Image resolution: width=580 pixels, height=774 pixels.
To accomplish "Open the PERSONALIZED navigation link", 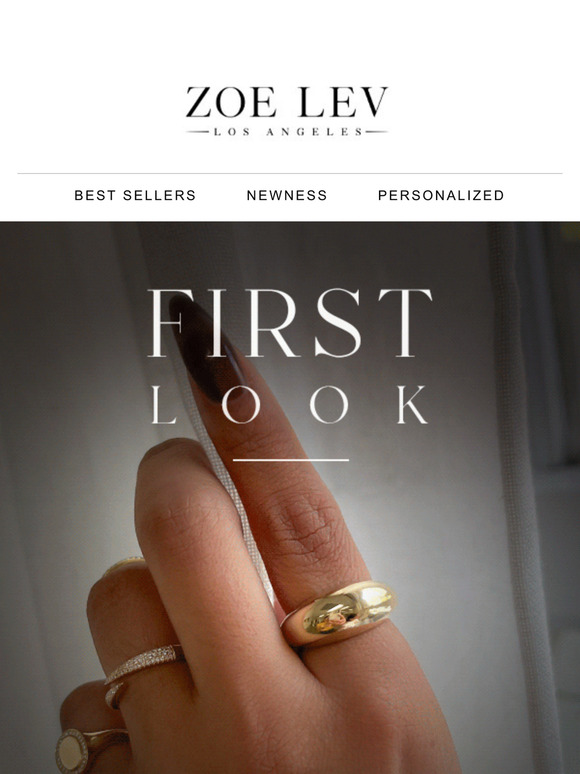I will coord(441,195).
